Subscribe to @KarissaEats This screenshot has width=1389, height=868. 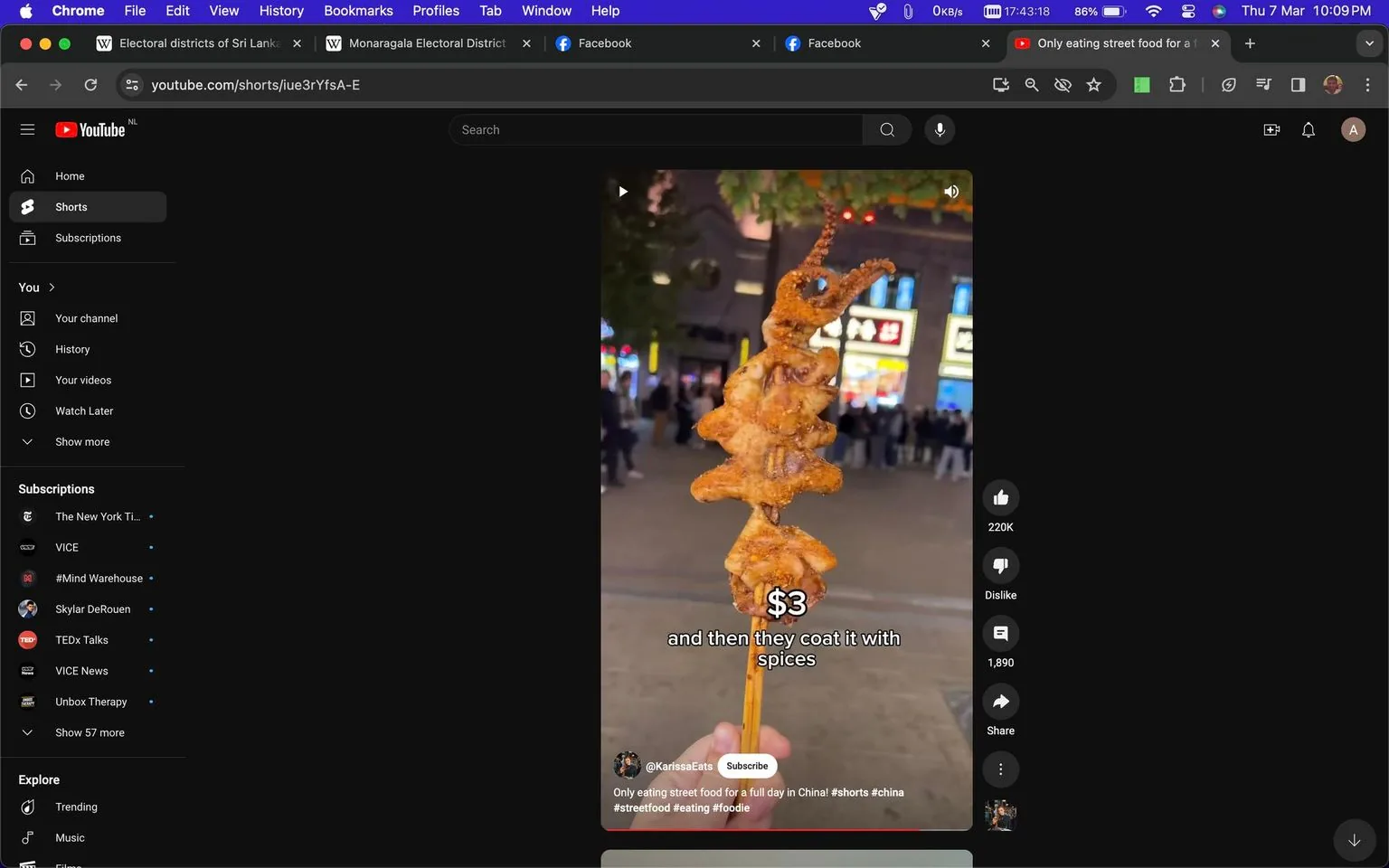747,766
